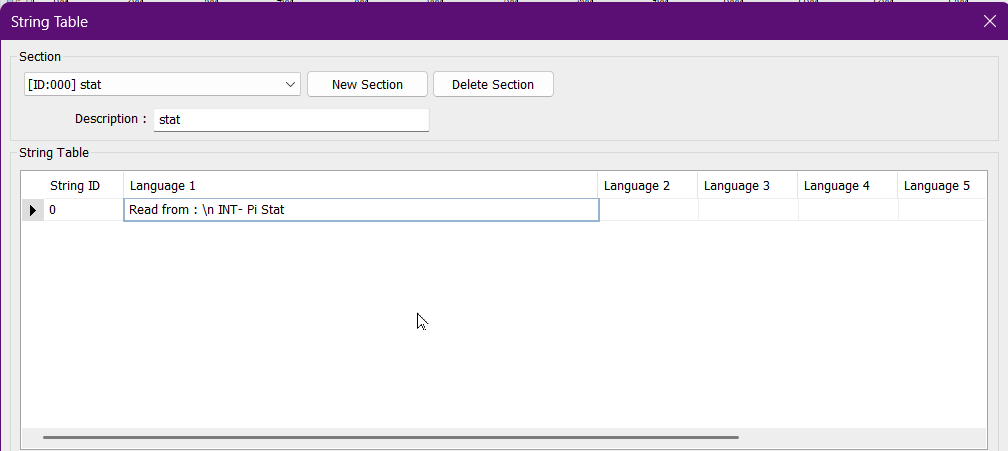Click the New Section button

click(367, 85)
